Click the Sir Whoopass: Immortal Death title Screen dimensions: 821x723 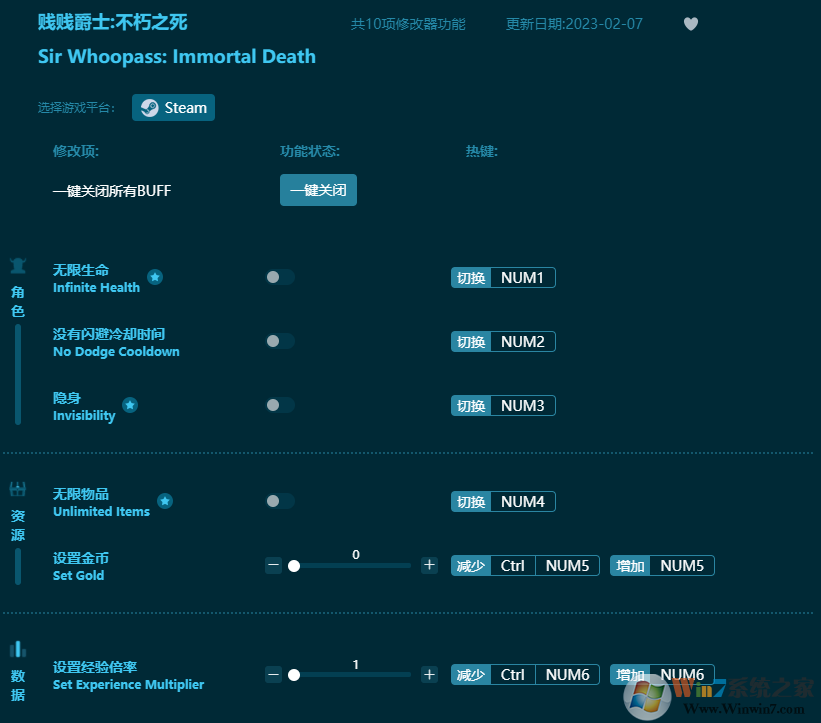177,57
